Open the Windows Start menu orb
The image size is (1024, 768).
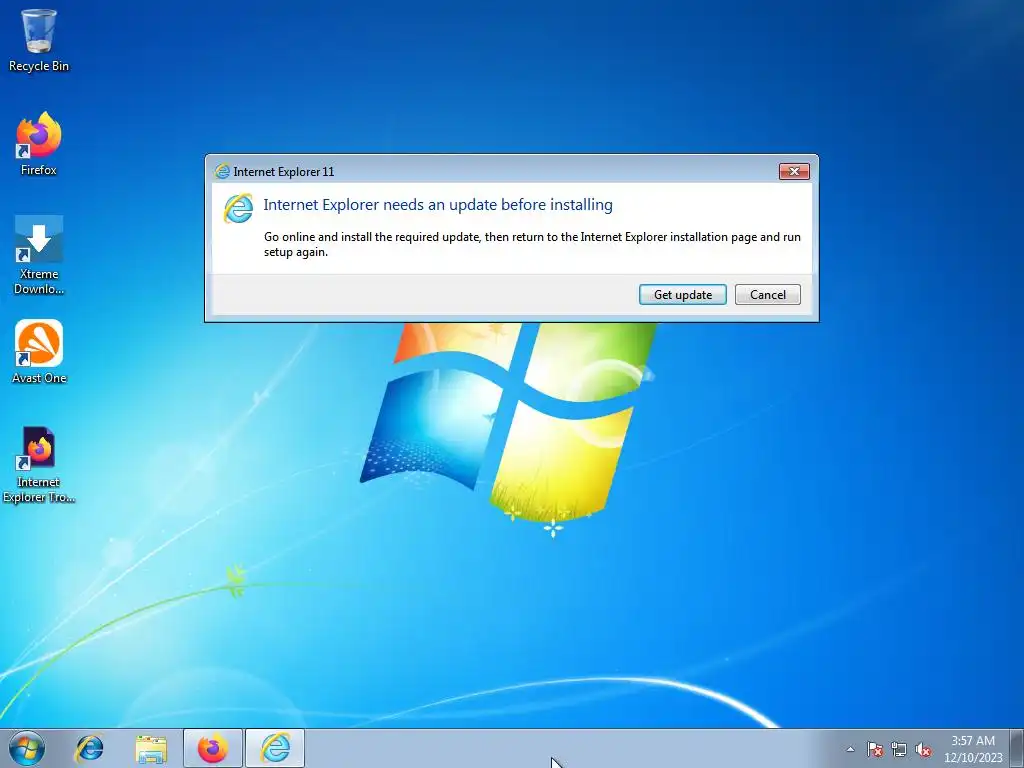(x=27, y=748)
